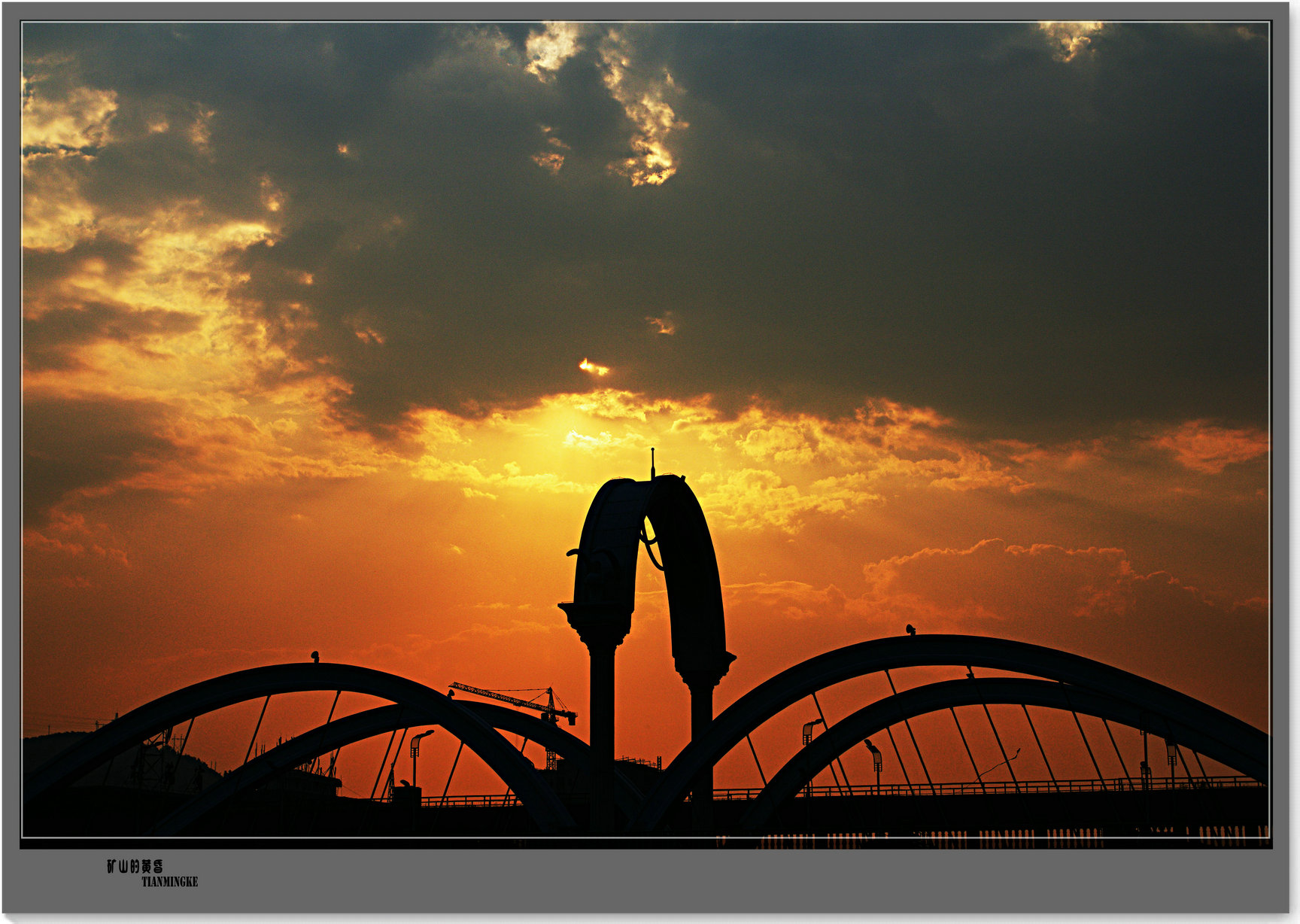
Task: Click the lit cloud in top right corner
Action: click(1071, 38)
